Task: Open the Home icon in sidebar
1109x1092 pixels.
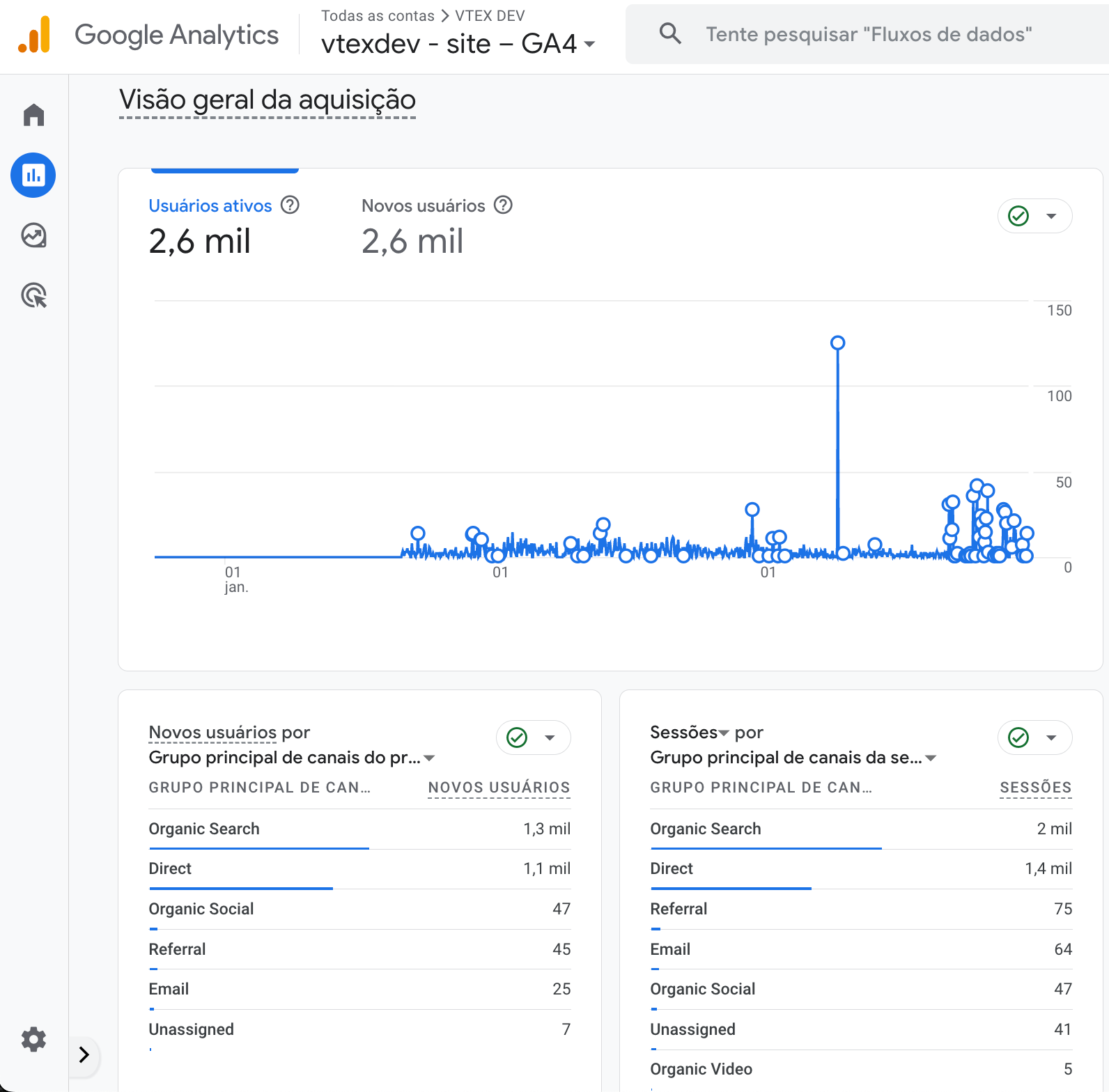Action: pos(33,115)
